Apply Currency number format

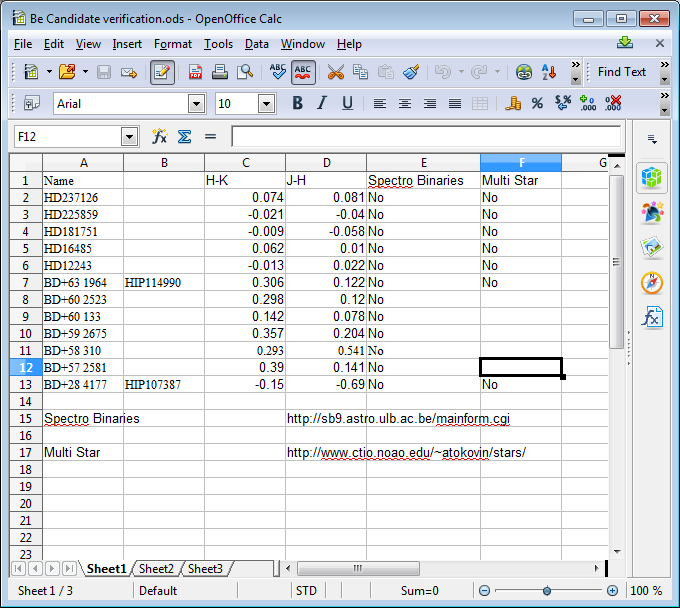coord(513,104)
